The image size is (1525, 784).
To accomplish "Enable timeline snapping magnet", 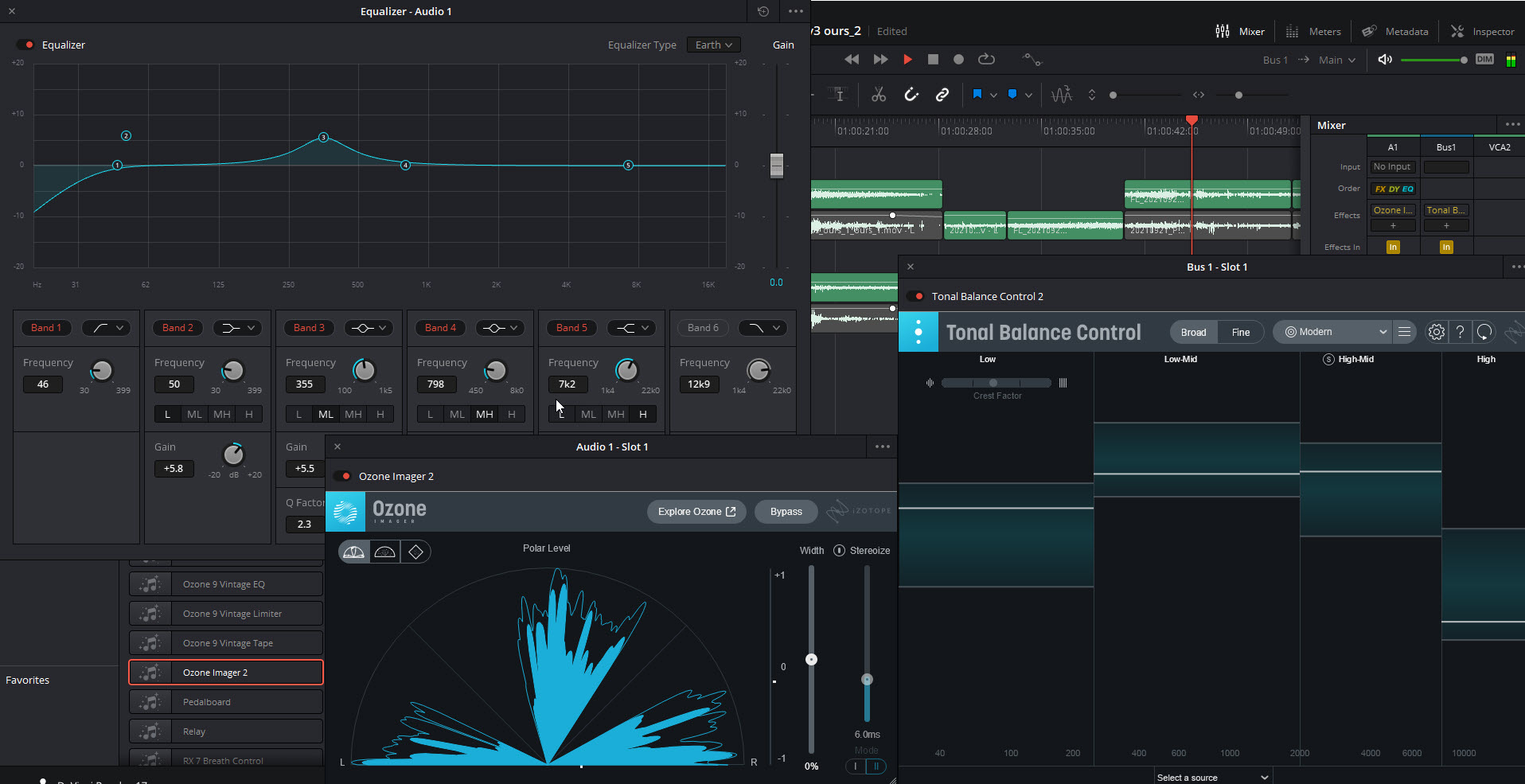I will (x=911, y=95).
